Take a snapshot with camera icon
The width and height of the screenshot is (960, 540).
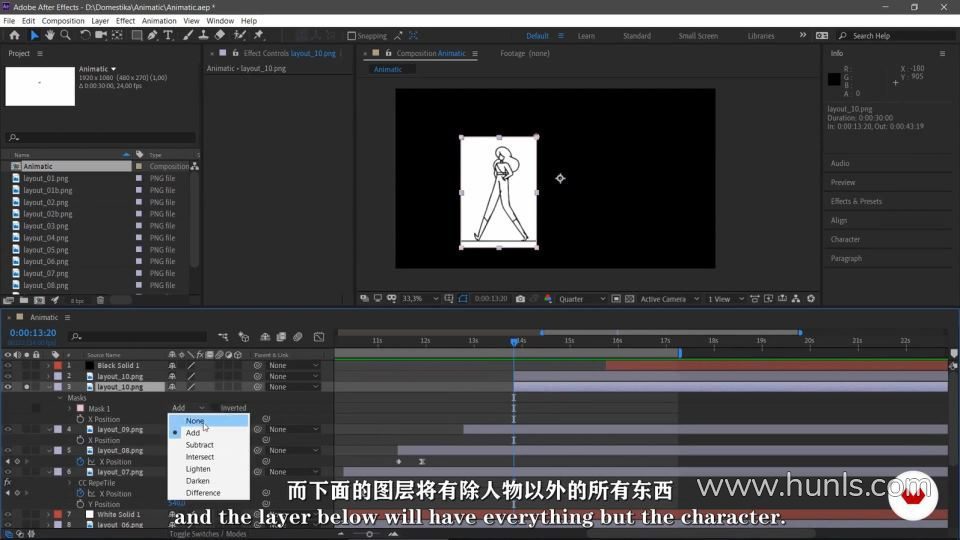[520, 299]
